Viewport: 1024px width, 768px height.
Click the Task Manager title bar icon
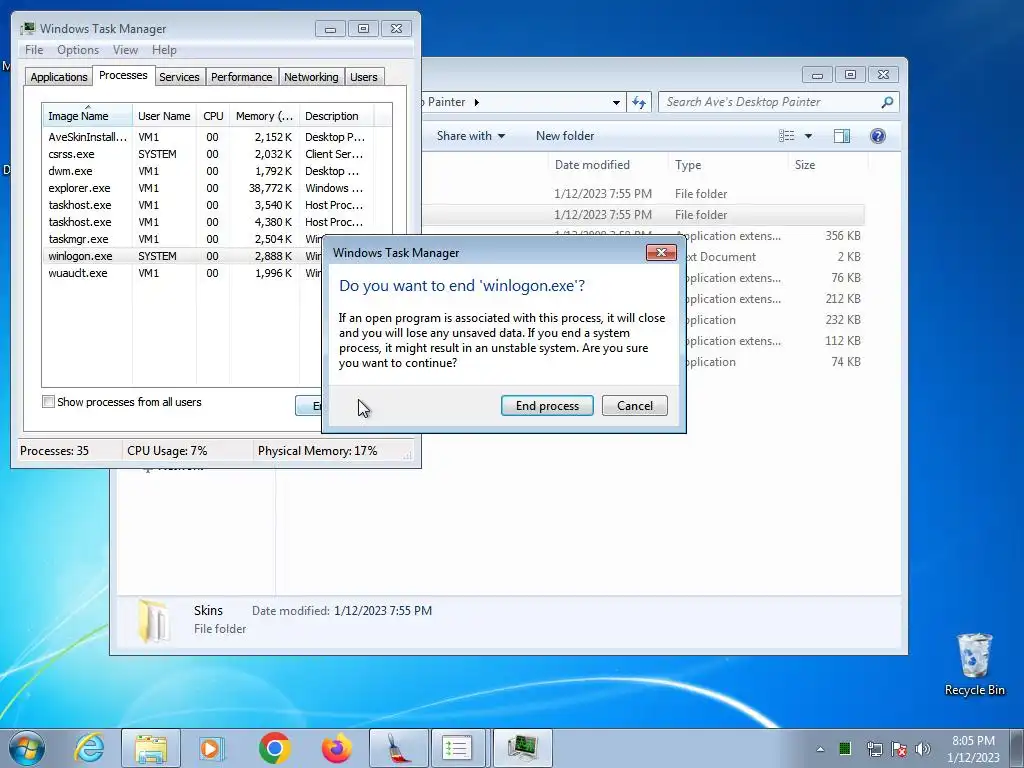[x=27, y=28]
